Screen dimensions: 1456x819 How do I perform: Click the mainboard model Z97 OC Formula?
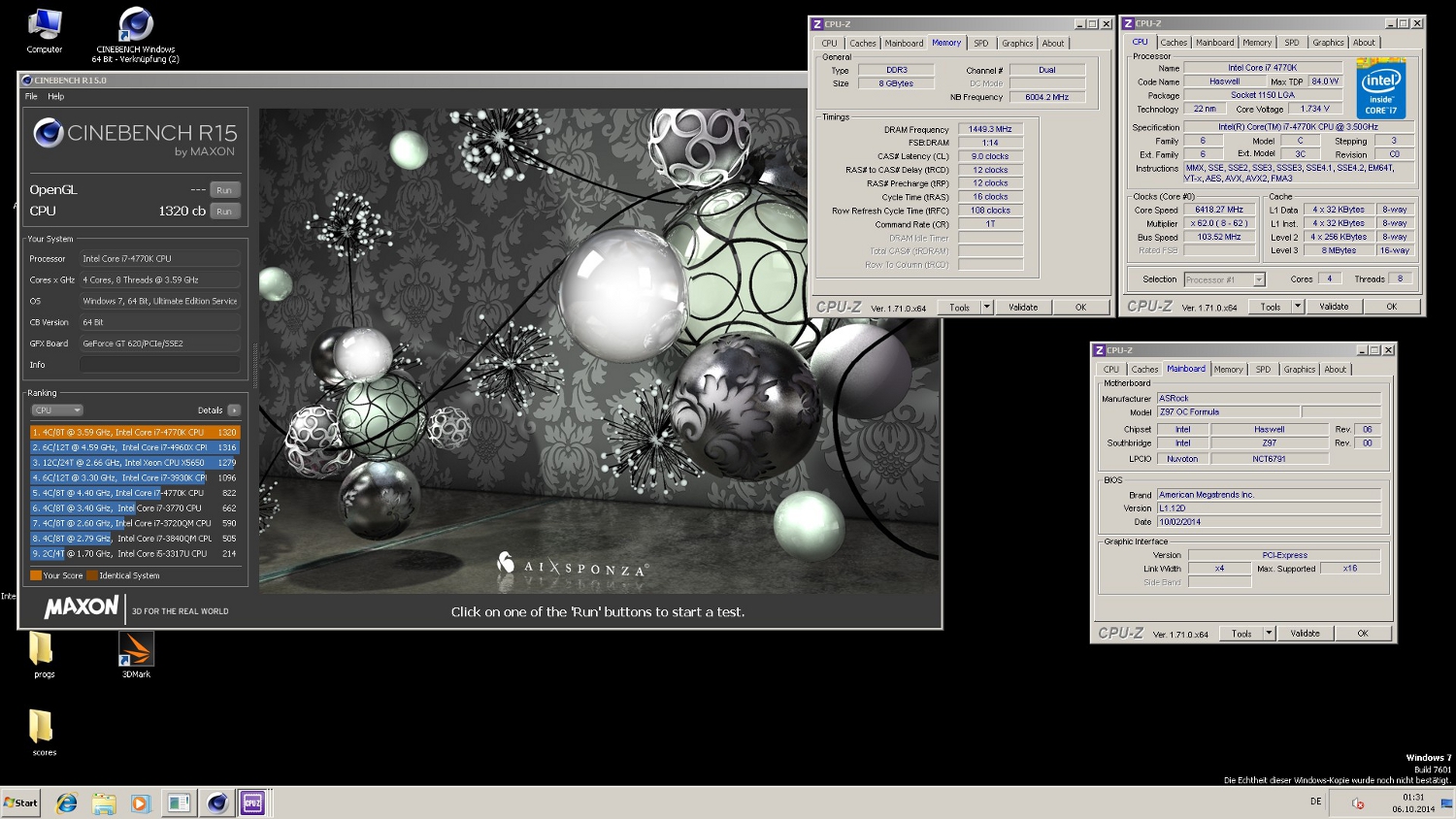tap(1228, 412)
